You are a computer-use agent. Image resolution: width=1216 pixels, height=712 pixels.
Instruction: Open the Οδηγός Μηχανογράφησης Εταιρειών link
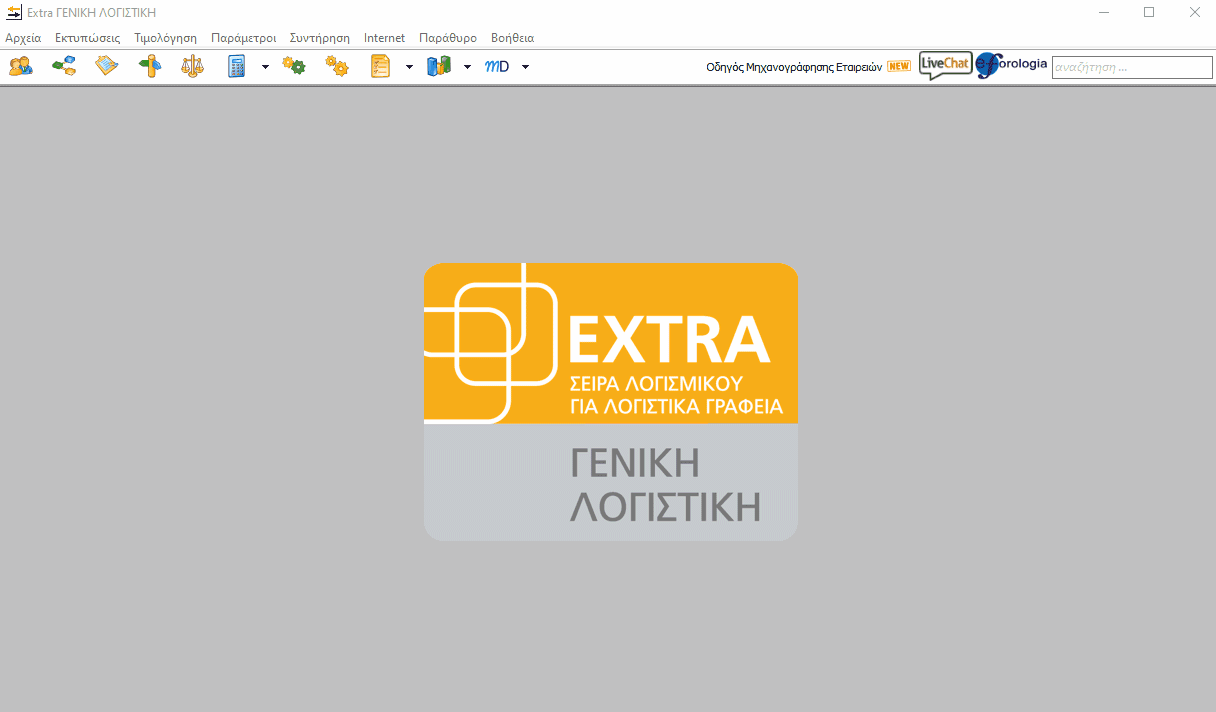pos(794,67)
